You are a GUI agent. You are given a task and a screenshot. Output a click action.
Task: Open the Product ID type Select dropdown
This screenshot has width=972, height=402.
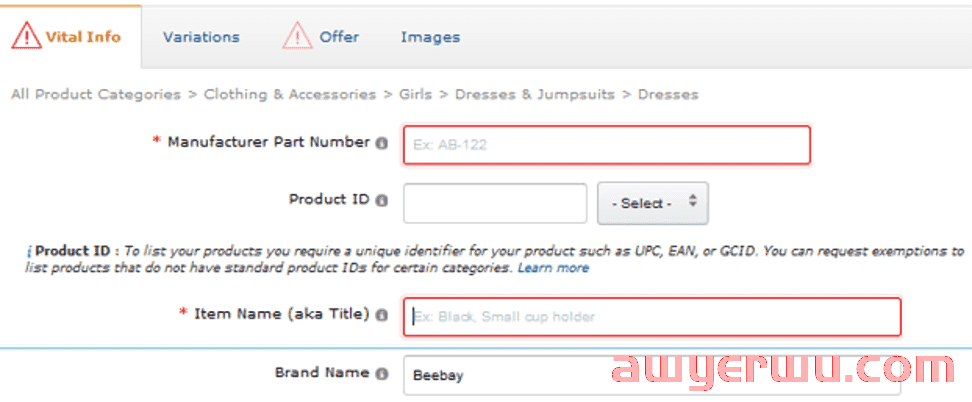pos(653,203)
